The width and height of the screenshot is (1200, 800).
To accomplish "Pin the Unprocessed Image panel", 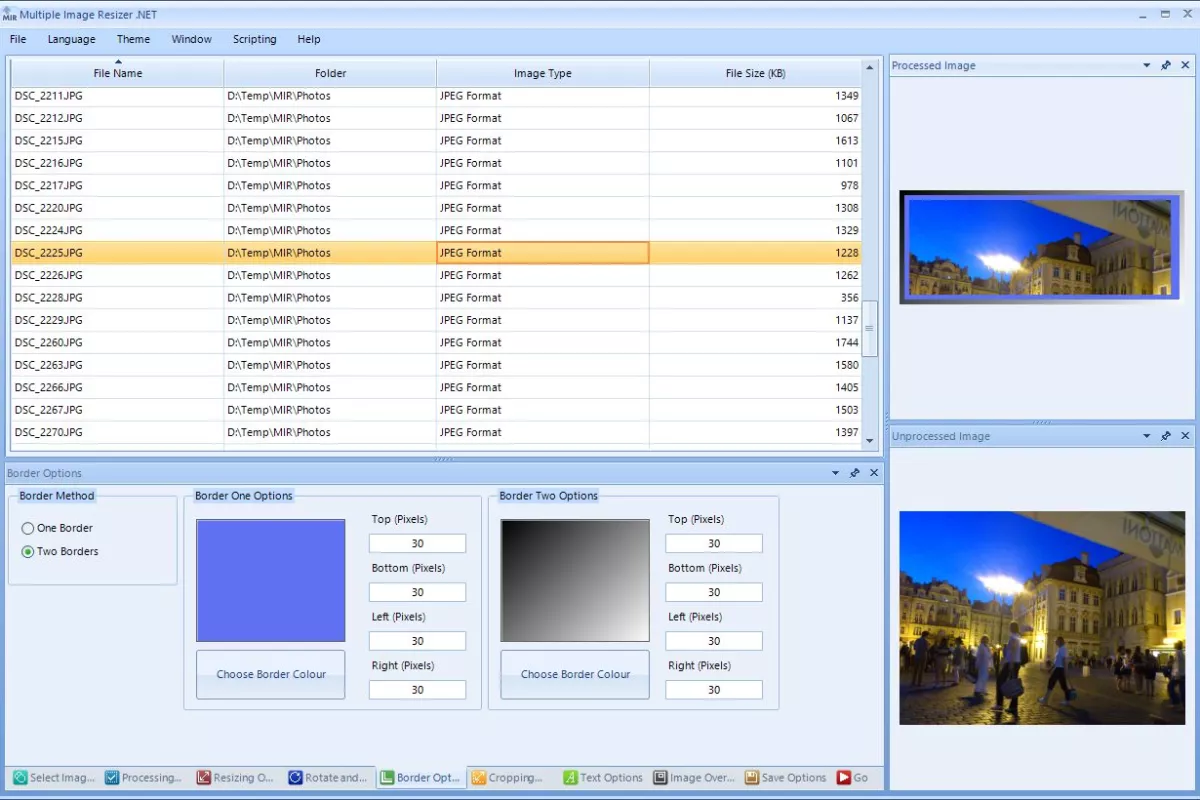I will (x=1165, y=436).
